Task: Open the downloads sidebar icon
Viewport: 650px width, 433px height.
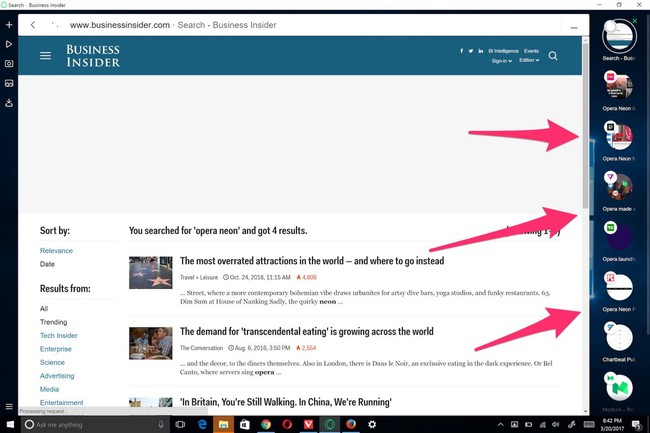Action: point(9,103)
